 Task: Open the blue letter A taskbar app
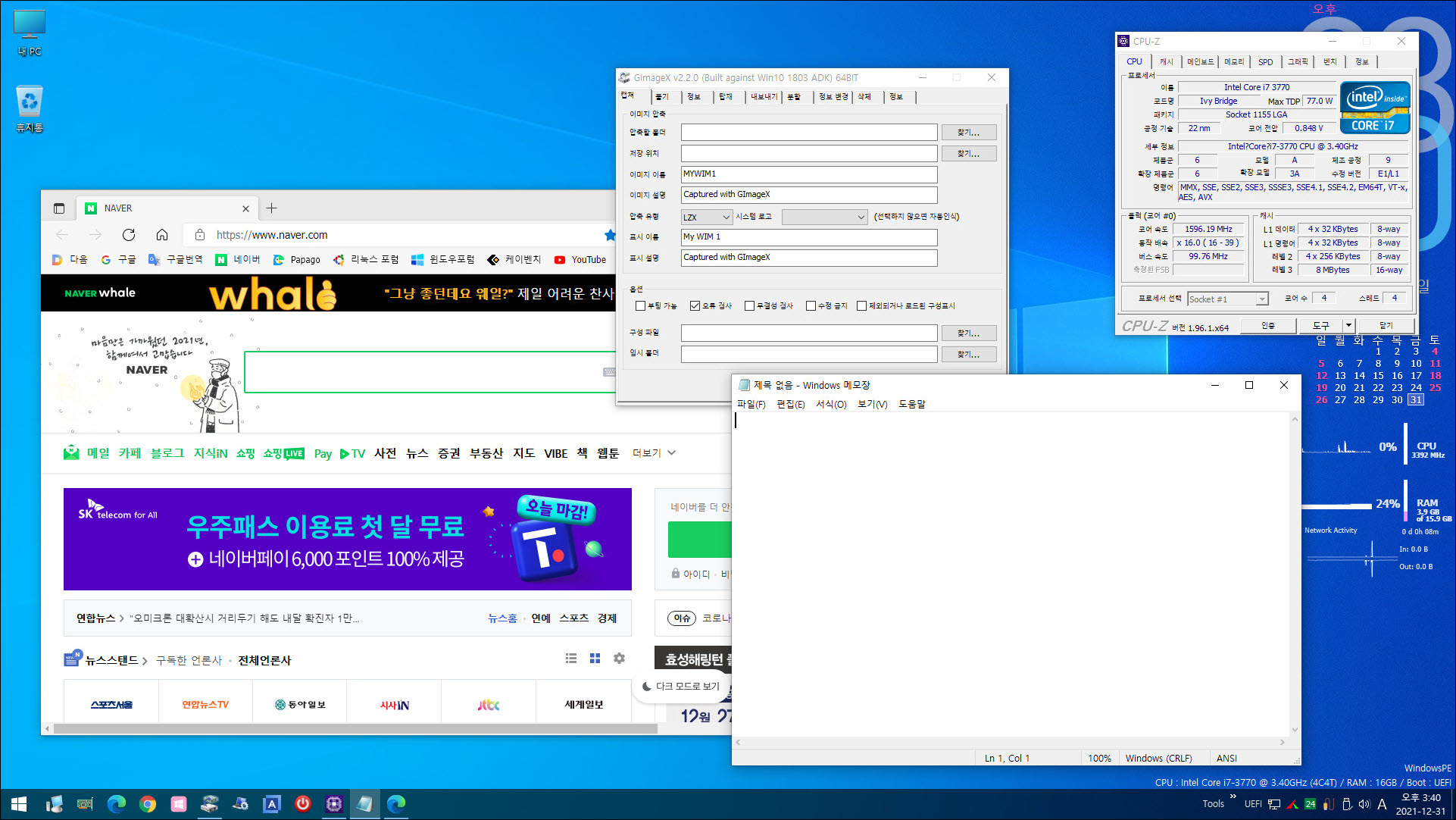(x=271, y=804)
